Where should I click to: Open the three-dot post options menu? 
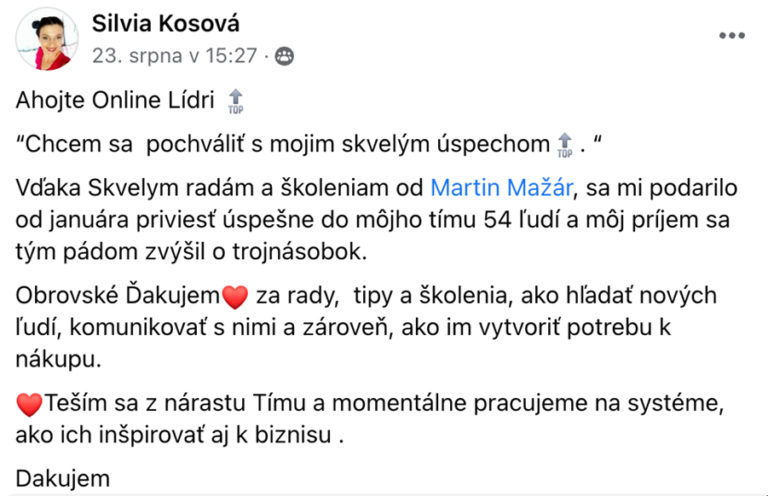[732, 35]
